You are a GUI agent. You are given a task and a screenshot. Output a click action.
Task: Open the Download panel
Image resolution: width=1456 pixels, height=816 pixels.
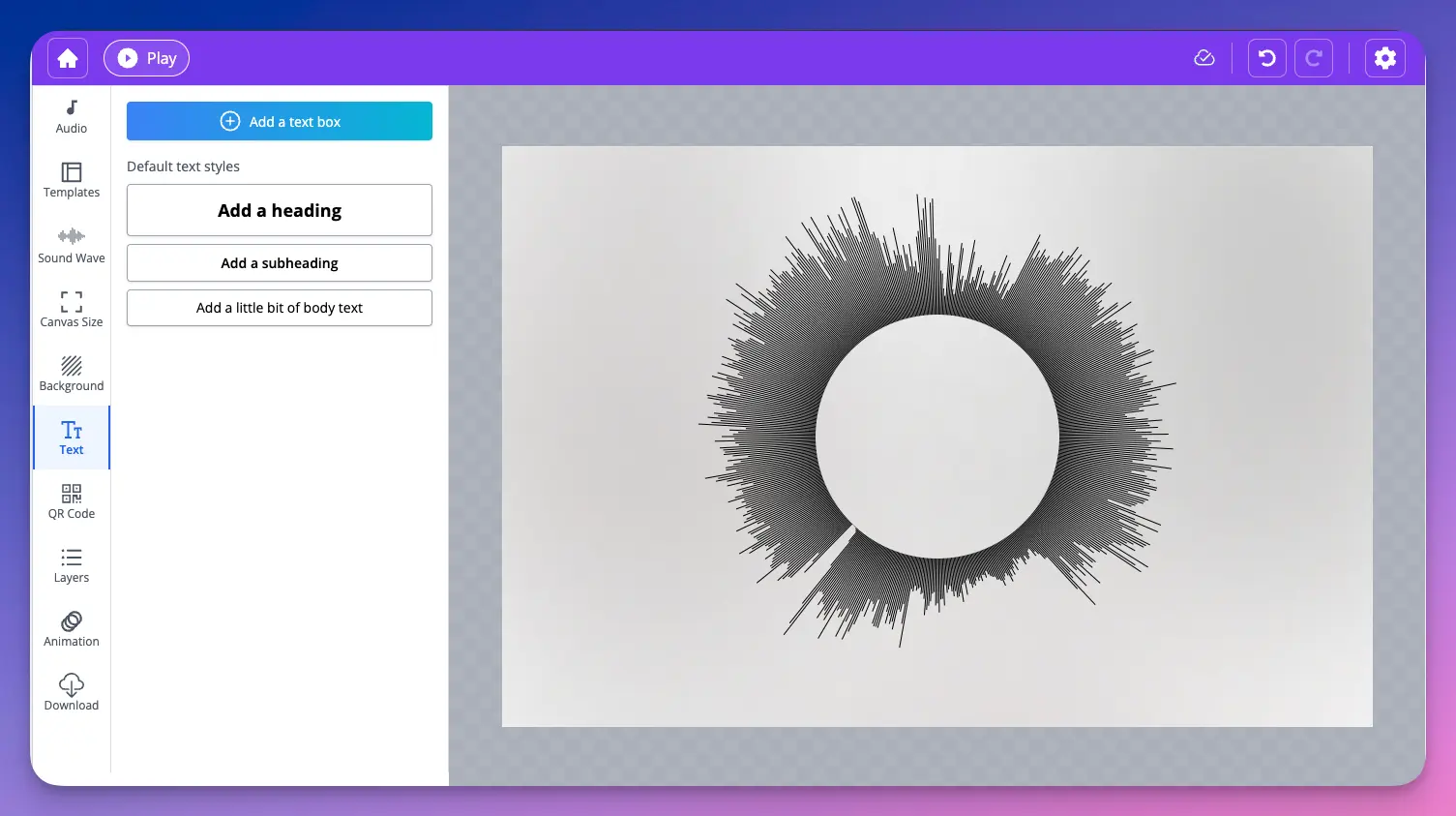(71, 693)
